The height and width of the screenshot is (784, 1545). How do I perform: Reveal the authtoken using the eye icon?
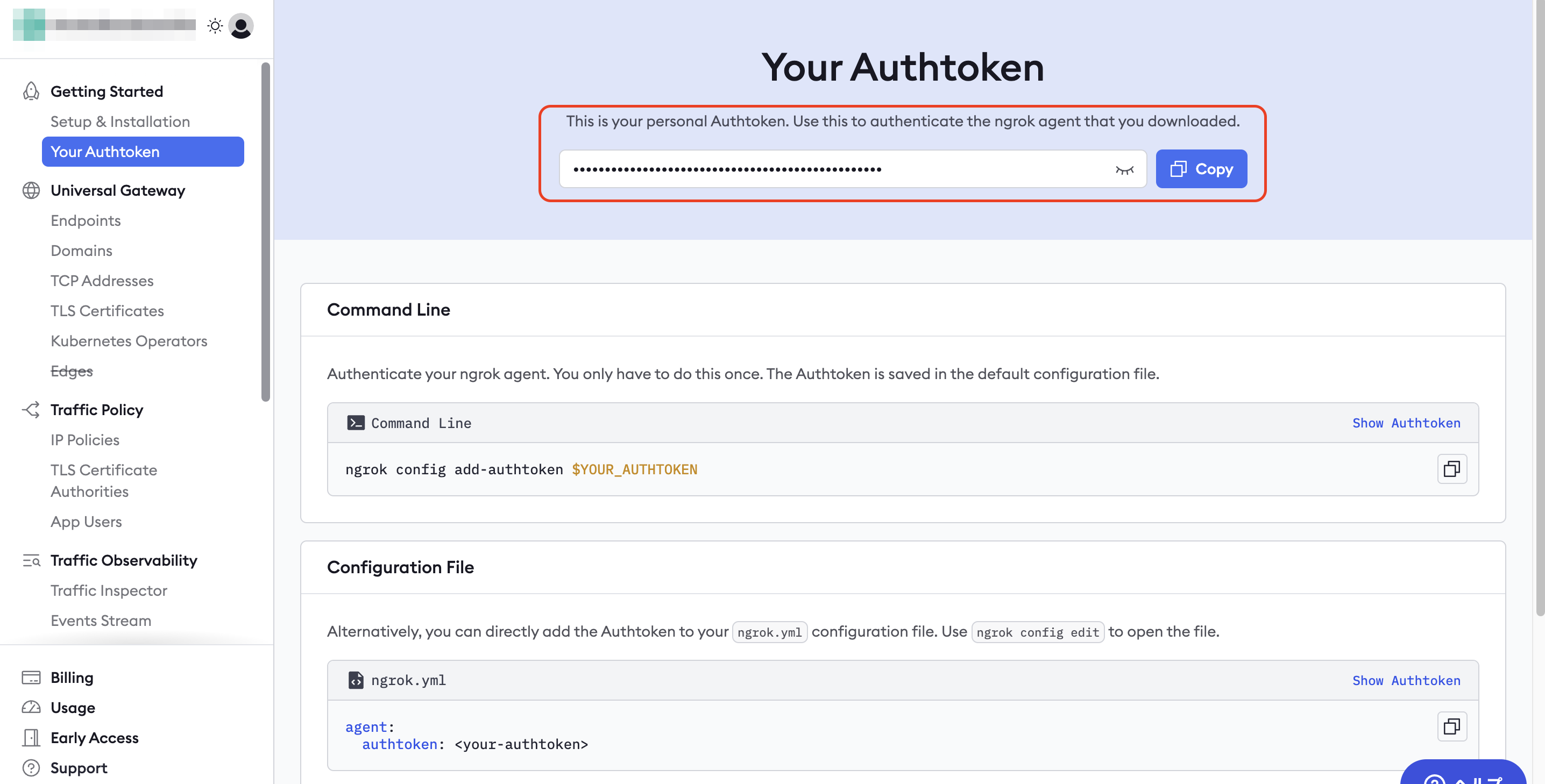coord(1125,169)
